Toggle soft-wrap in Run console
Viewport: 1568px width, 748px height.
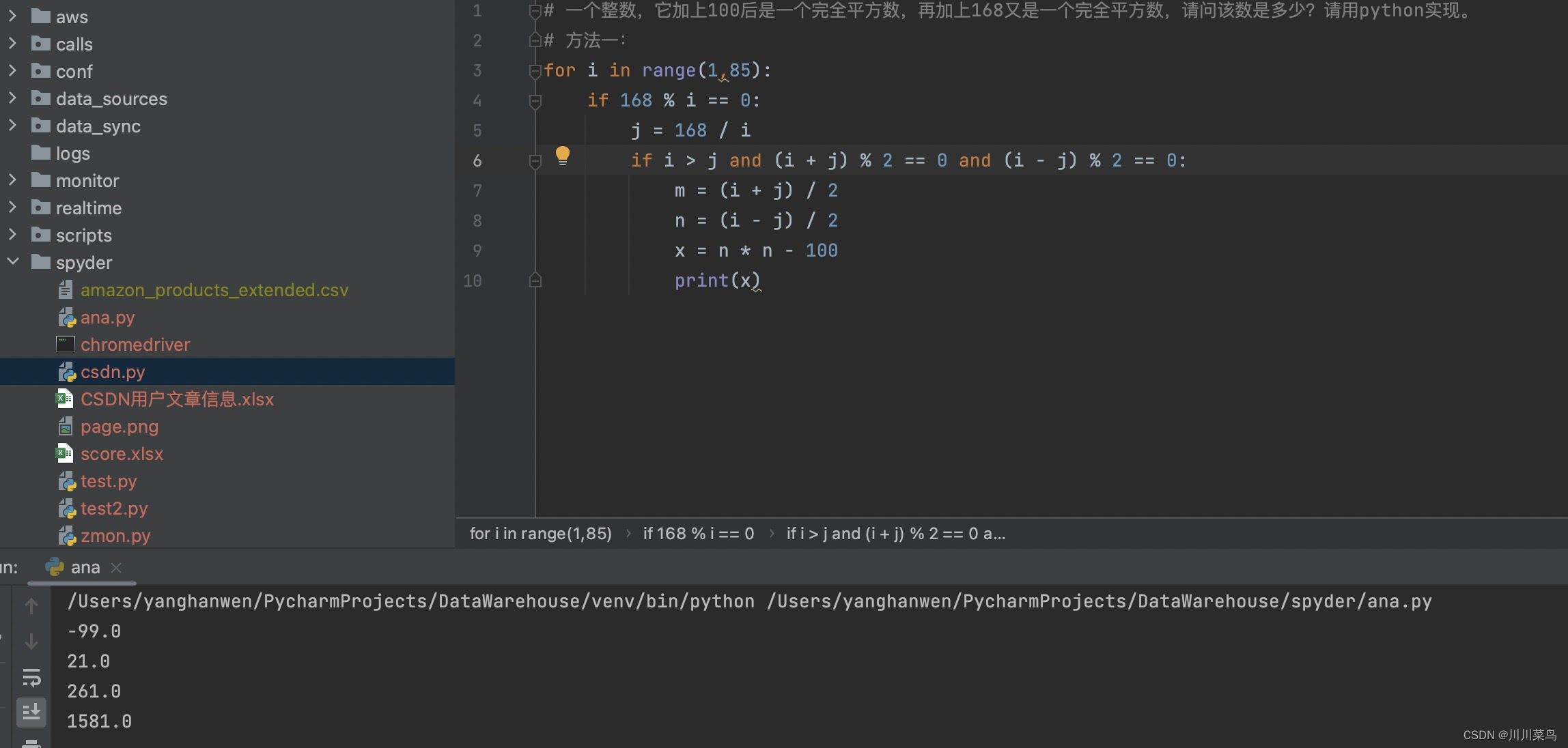(31, 677)
